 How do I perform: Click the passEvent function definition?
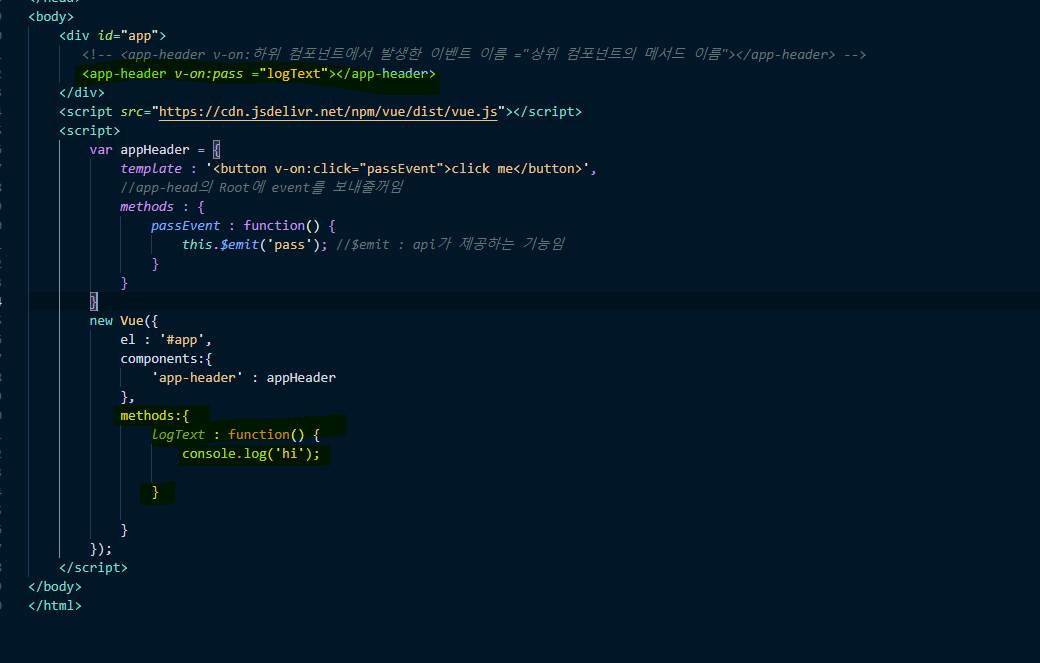click(243, 225)
